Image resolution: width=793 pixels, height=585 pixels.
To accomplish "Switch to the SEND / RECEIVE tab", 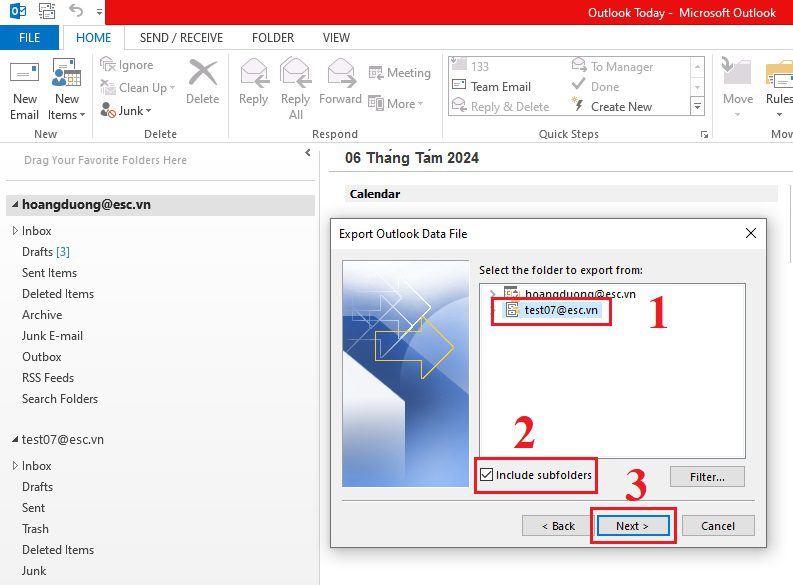I will pos(181,37).
